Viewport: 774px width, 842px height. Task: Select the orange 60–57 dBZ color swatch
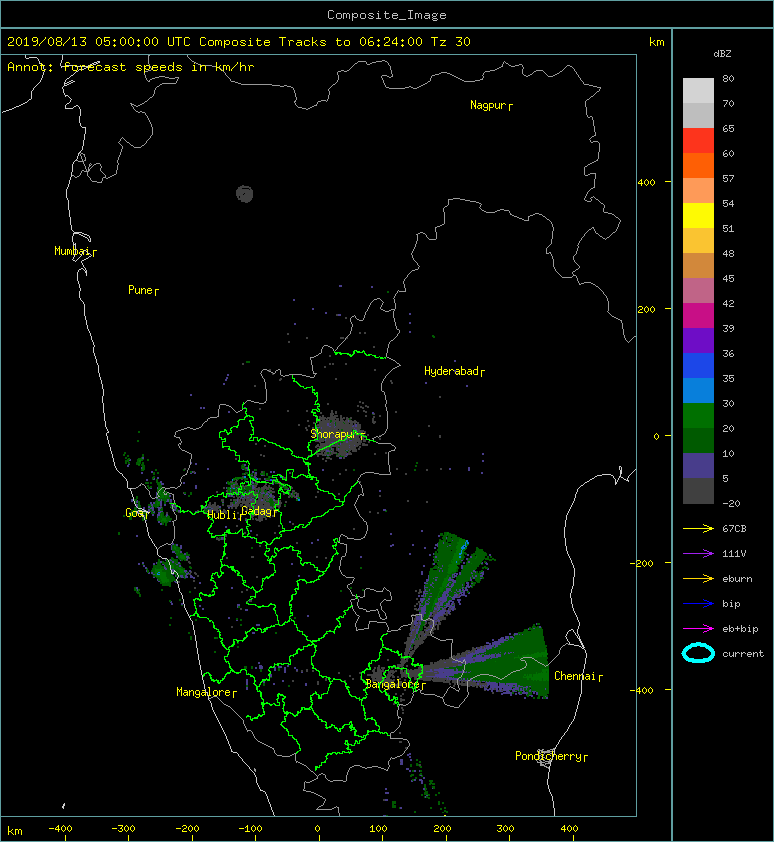coord(698,165)
